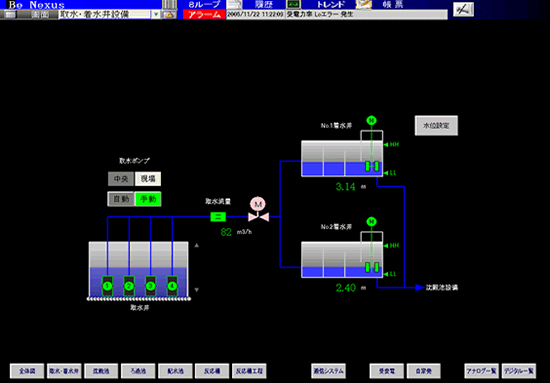Open the screen selection dropdown arrow
This screenshot has width=550, height=383.
click(x=156, y=15)
